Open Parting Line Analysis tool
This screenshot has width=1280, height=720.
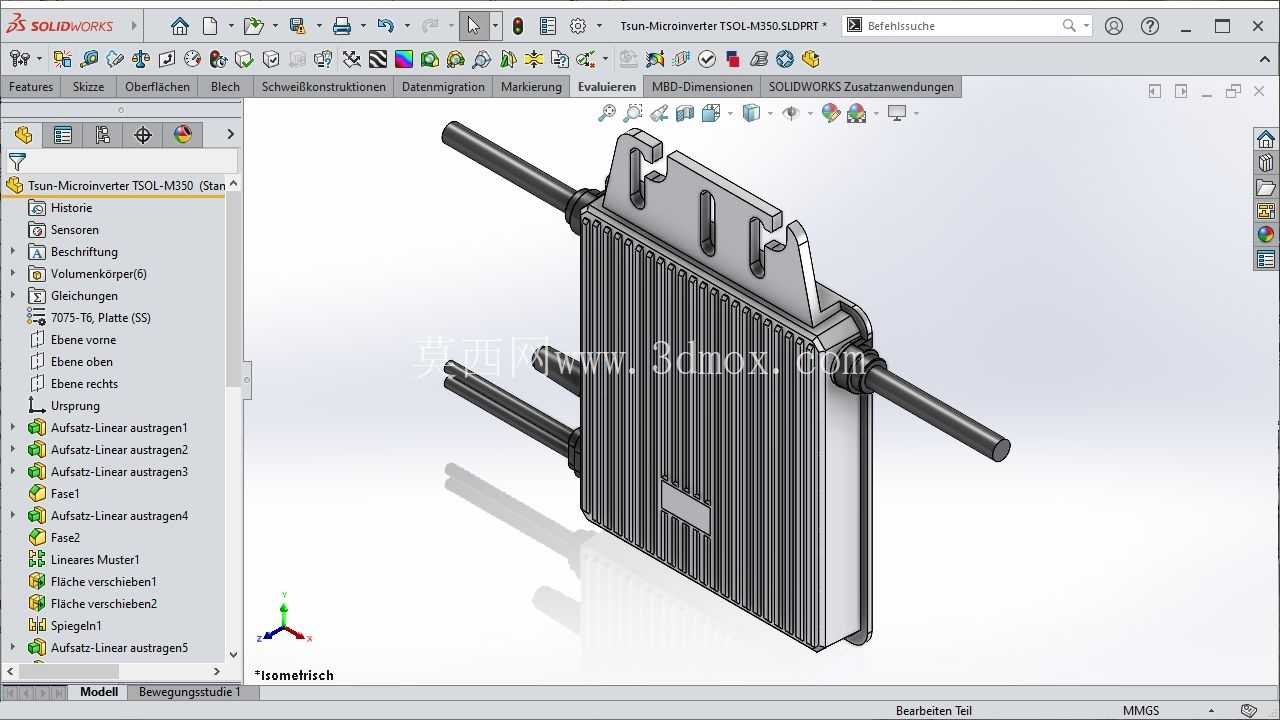[482, 59]
